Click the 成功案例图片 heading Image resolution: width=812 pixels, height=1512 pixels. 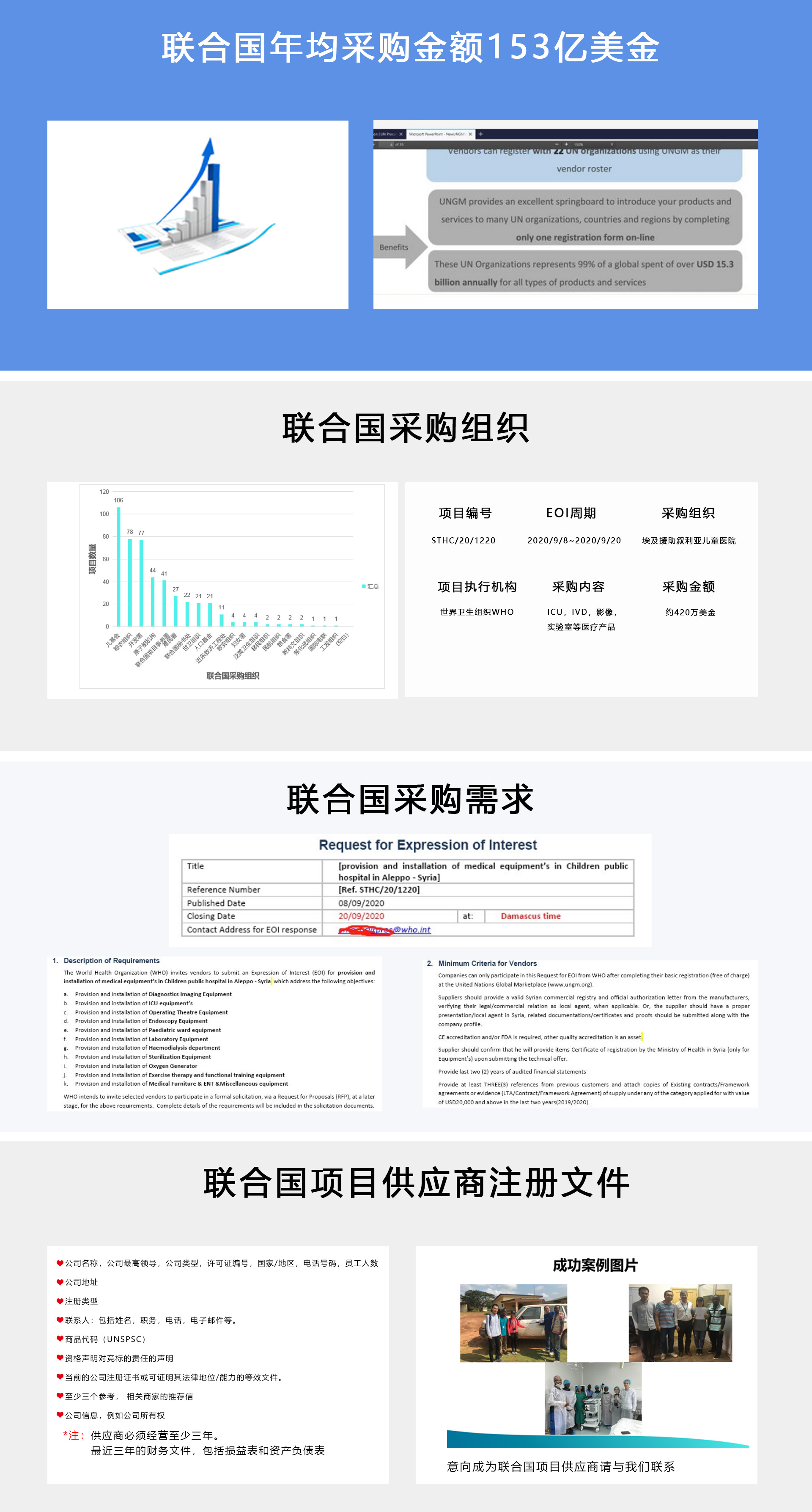tap(595, 1265)
